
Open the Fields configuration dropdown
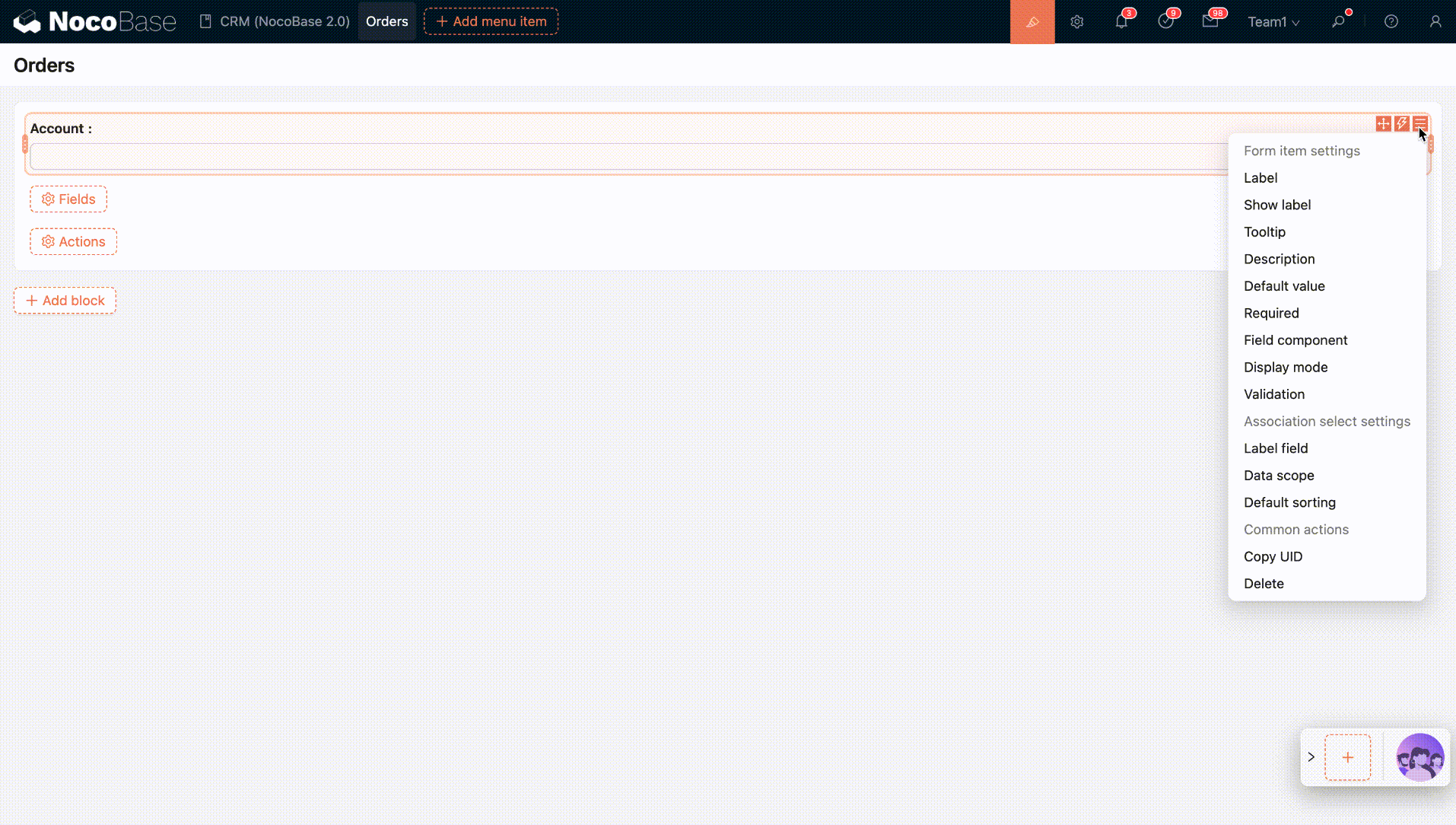click(x=68, y=199)
